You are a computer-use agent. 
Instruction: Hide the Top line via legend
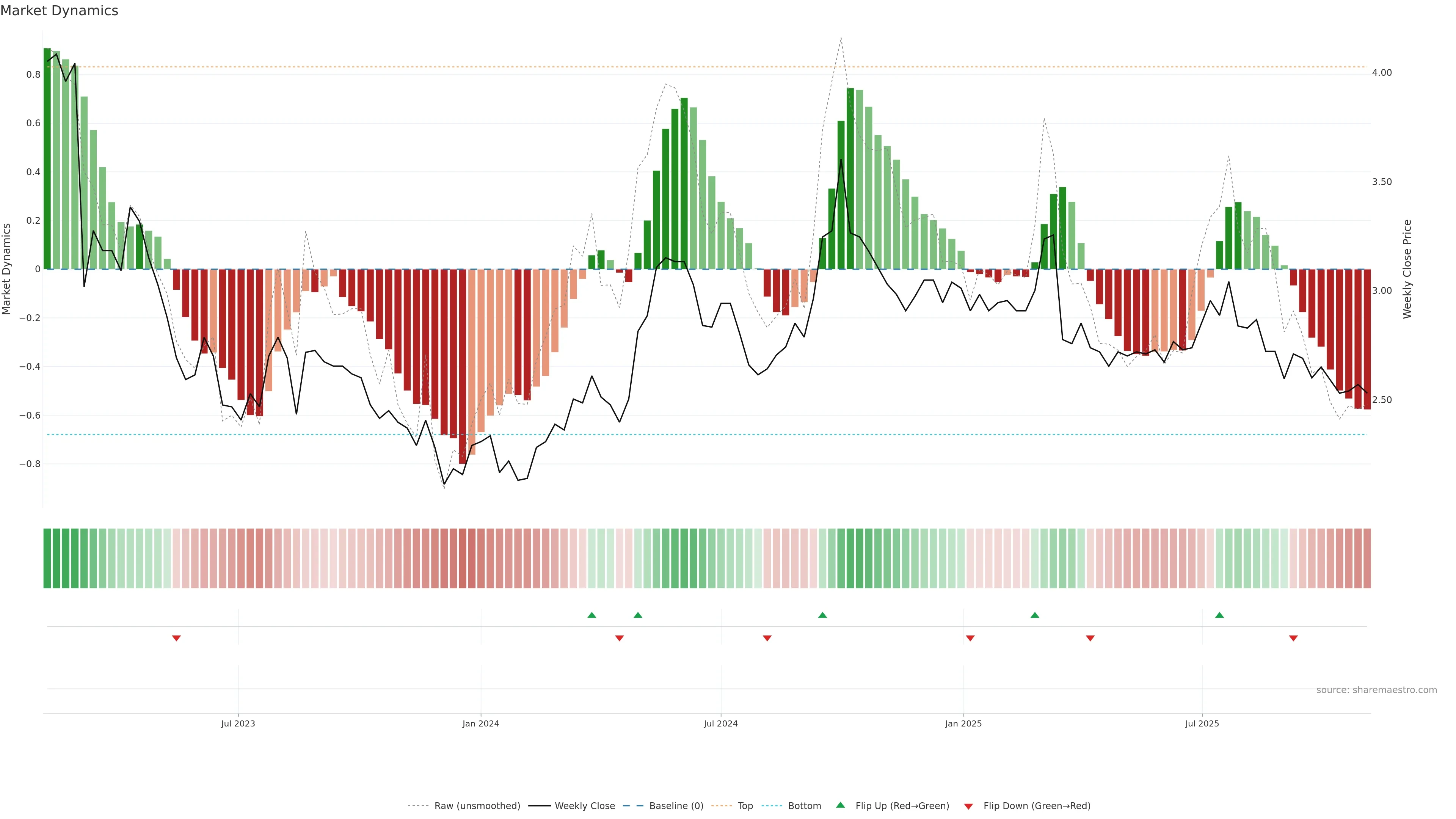tap(745, 806)
